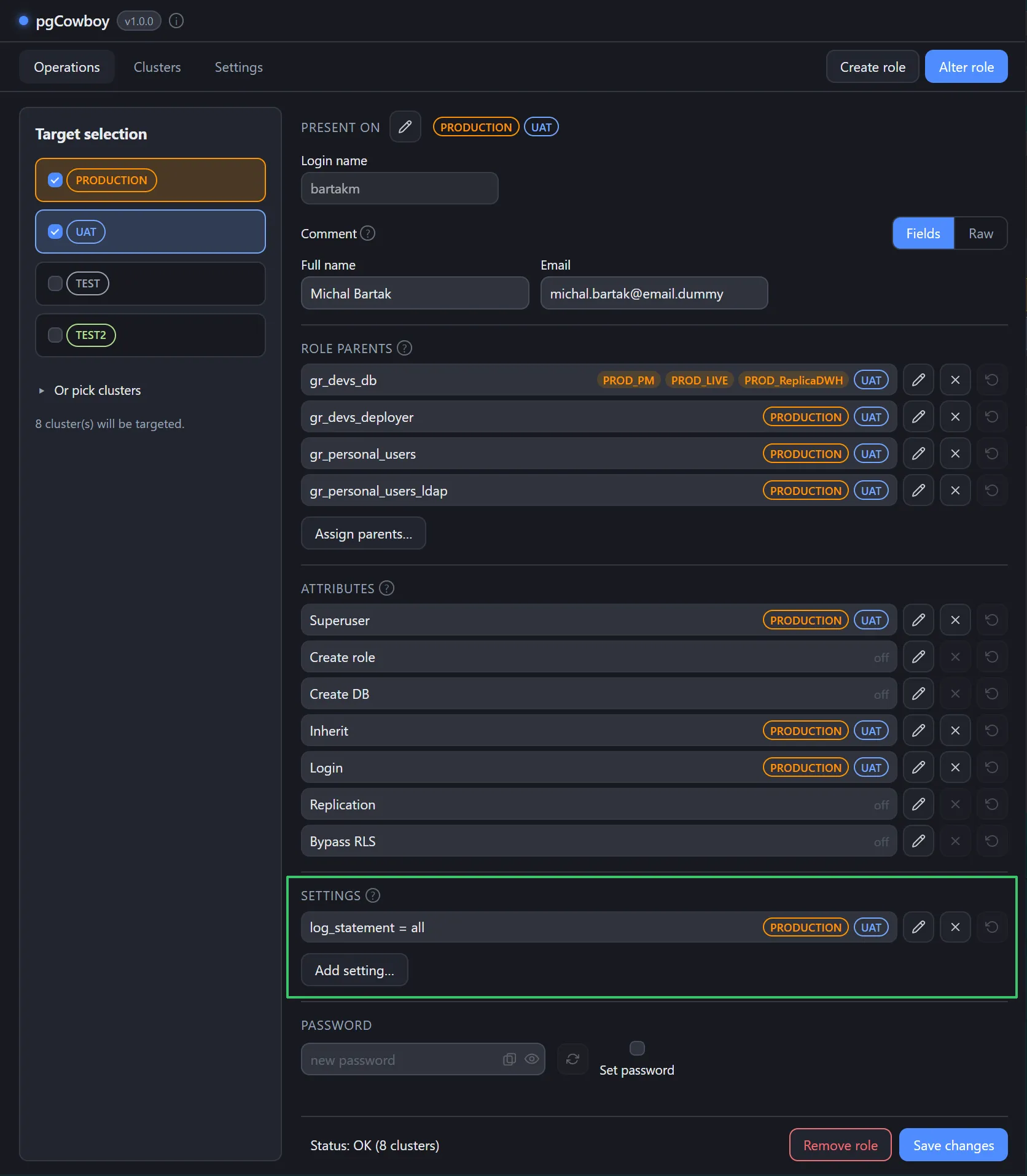Click the Login name field

pyautogui.click(x=400, y=189)
